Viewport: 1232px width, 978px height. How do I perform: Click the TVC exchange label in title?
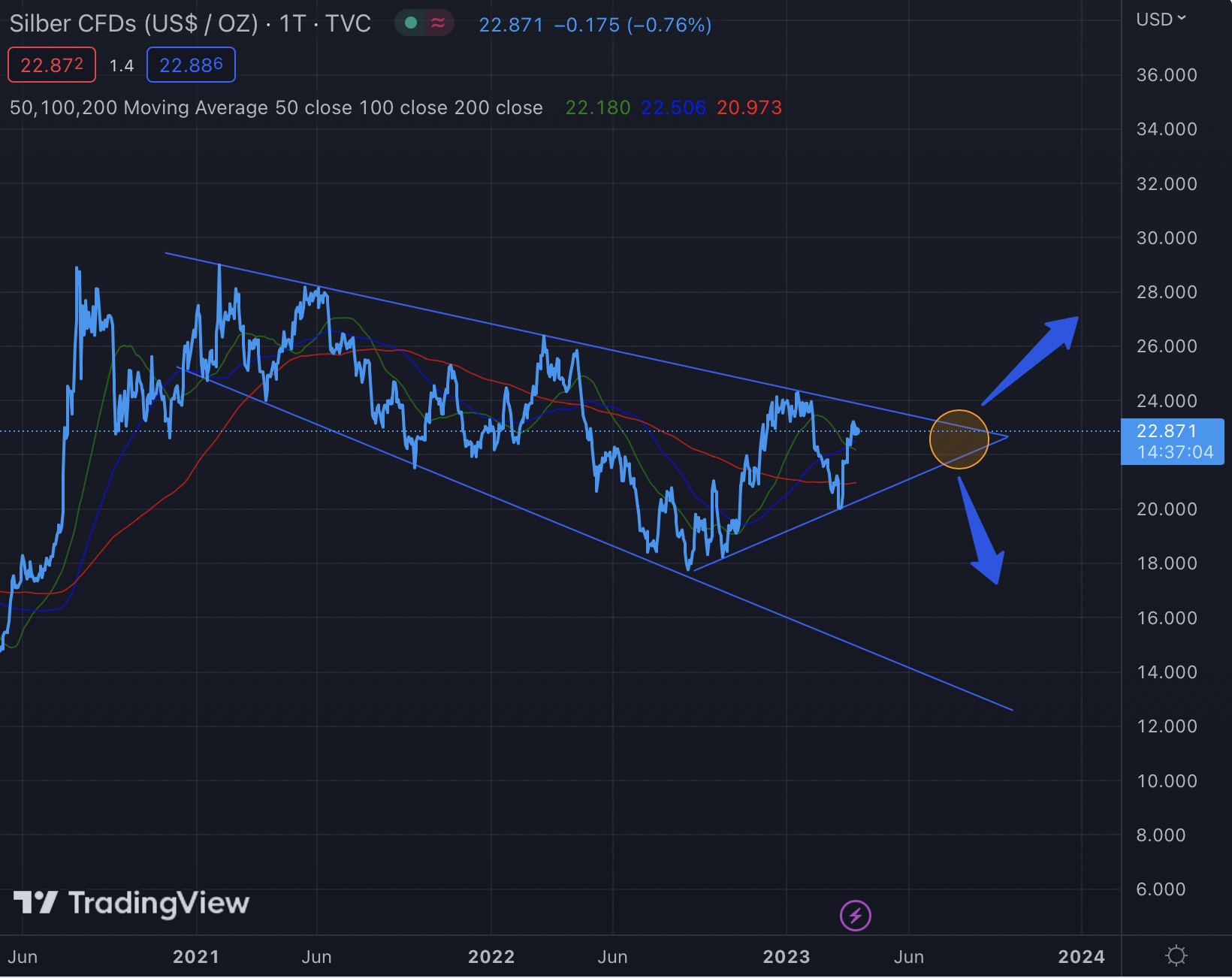[x=348, y=24]
